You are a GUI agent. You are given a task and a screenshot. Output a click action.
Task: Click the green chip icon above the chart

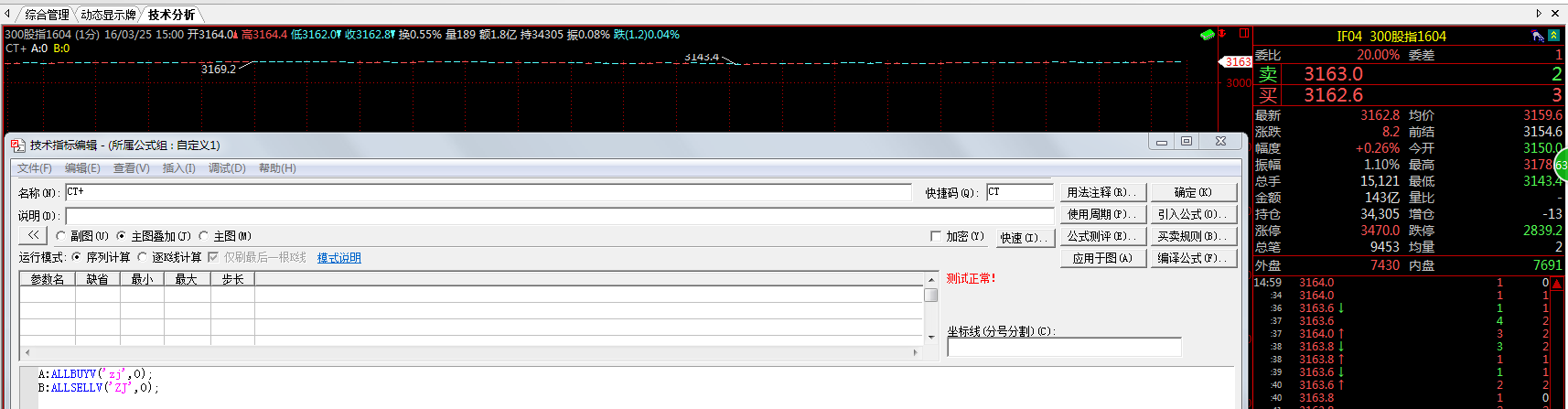click(1208, 35)
